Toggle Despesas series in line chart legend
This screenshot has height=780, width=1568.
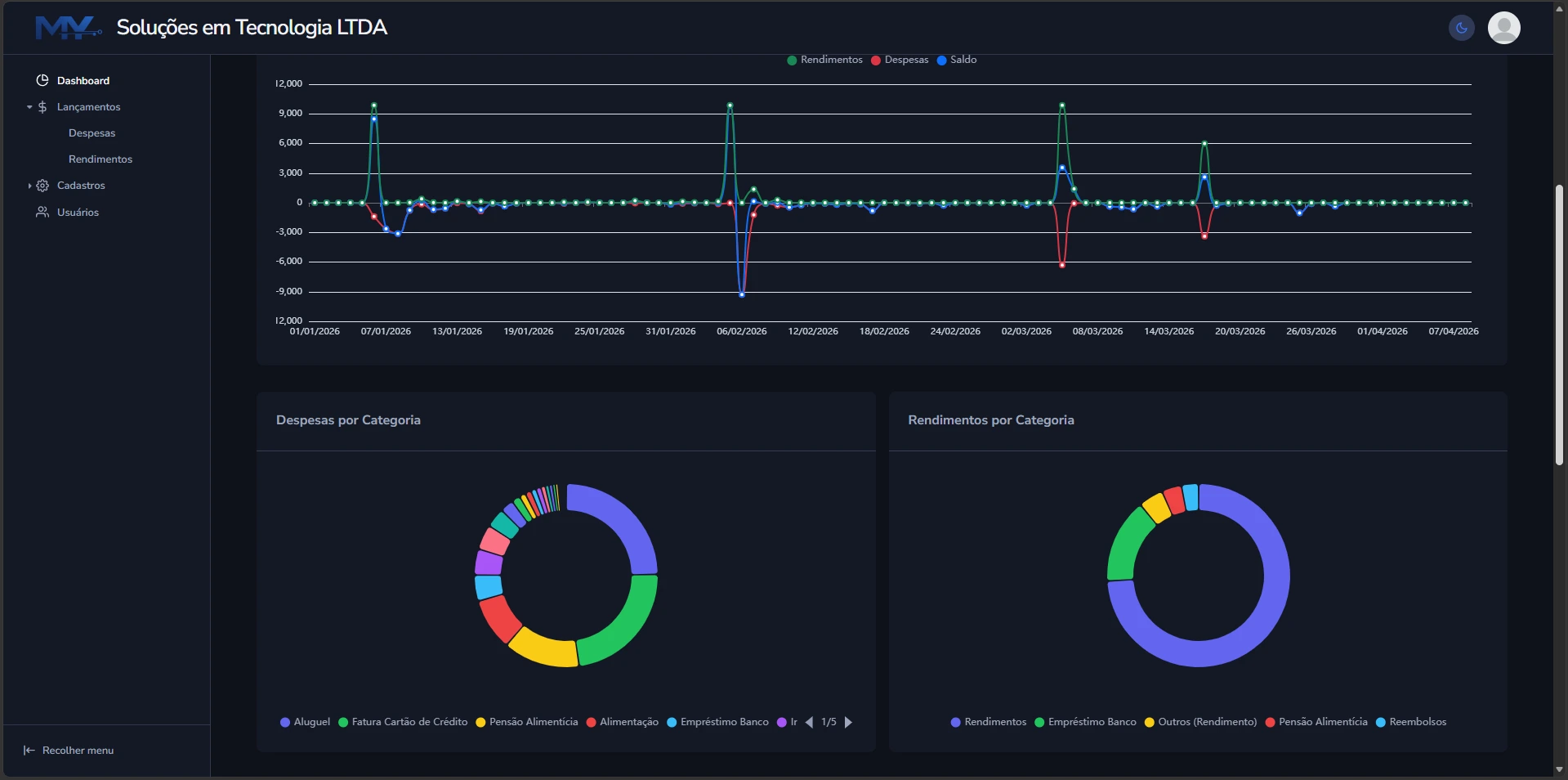pyautogui.click(x=900, y=60)
